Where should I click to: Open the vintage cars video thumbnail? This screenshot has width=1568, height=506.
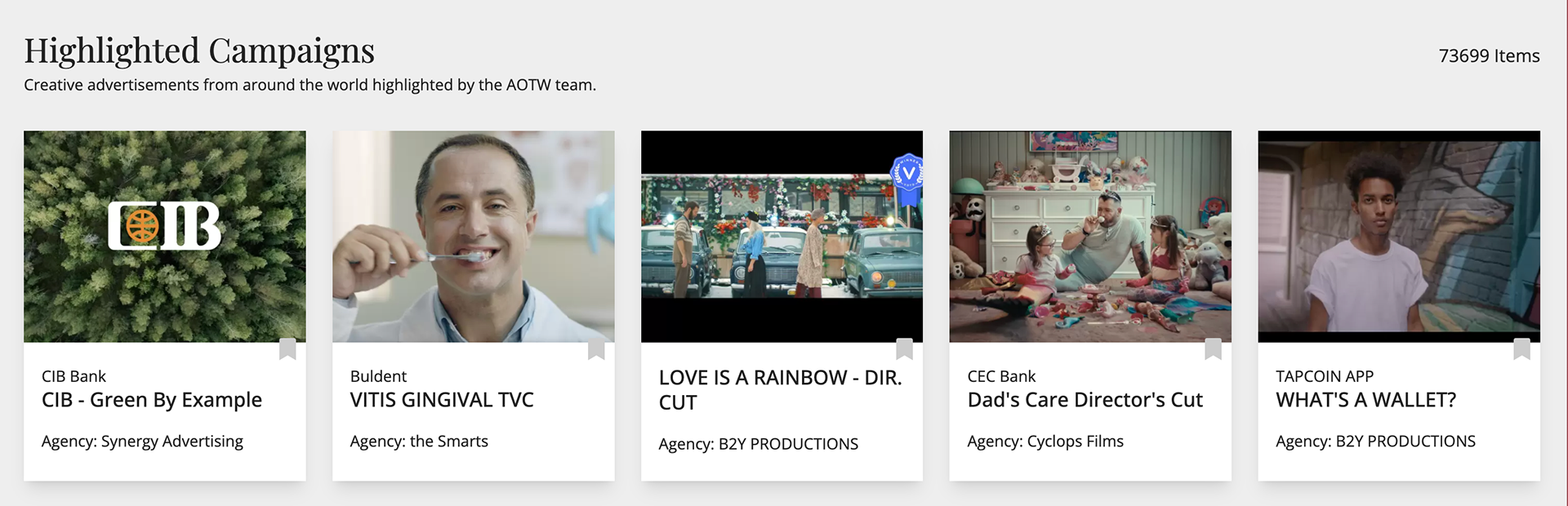click(782, 237)
